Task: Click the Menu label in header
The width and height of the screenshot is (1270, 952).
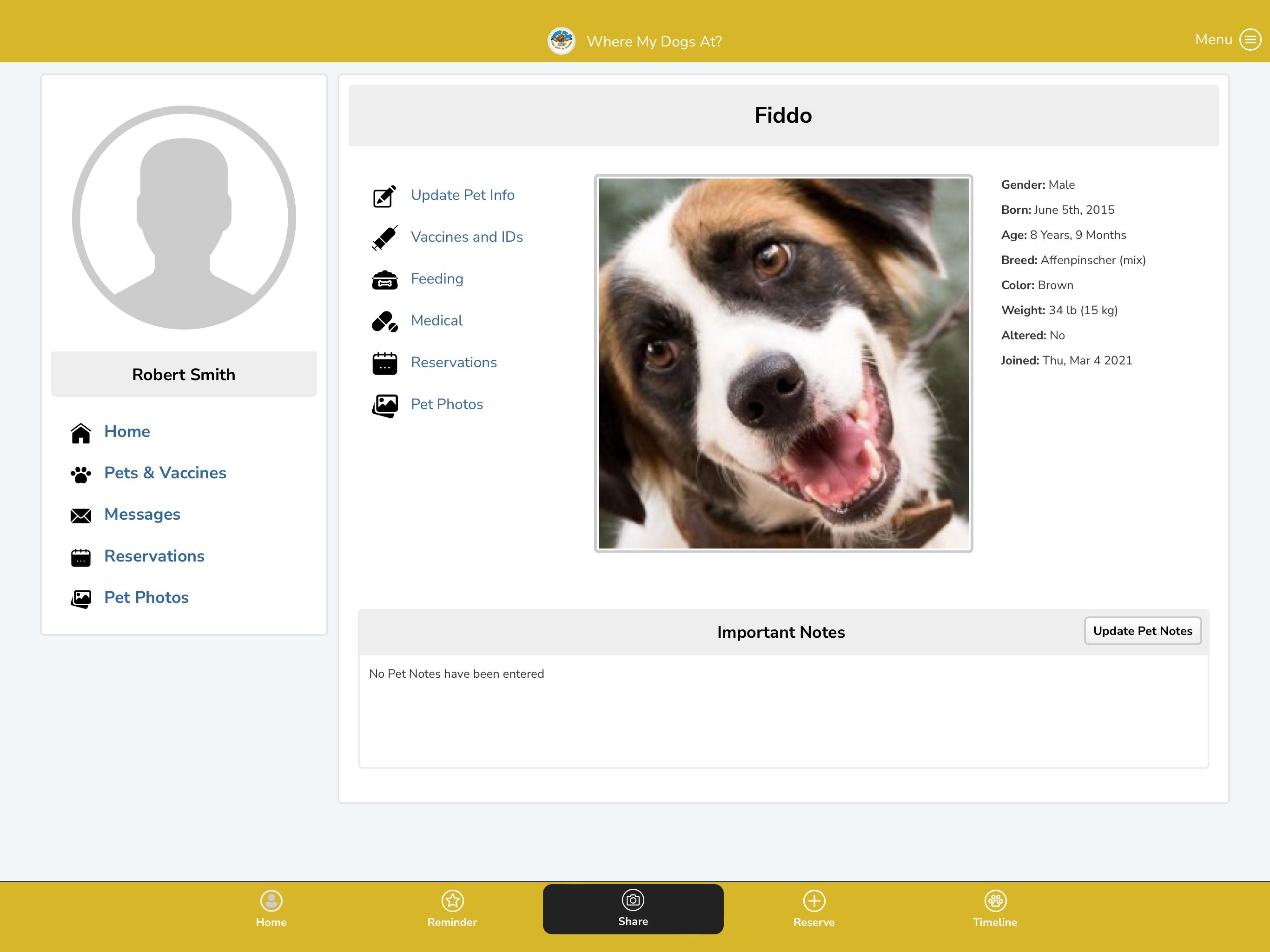Action: 1213,39
